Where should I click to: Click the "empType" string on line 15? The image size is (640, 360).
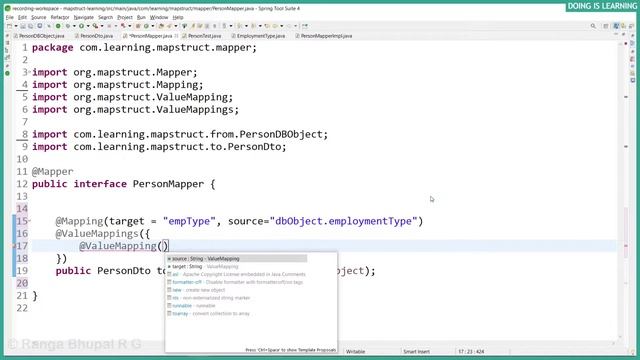click(x=189, y=221)
